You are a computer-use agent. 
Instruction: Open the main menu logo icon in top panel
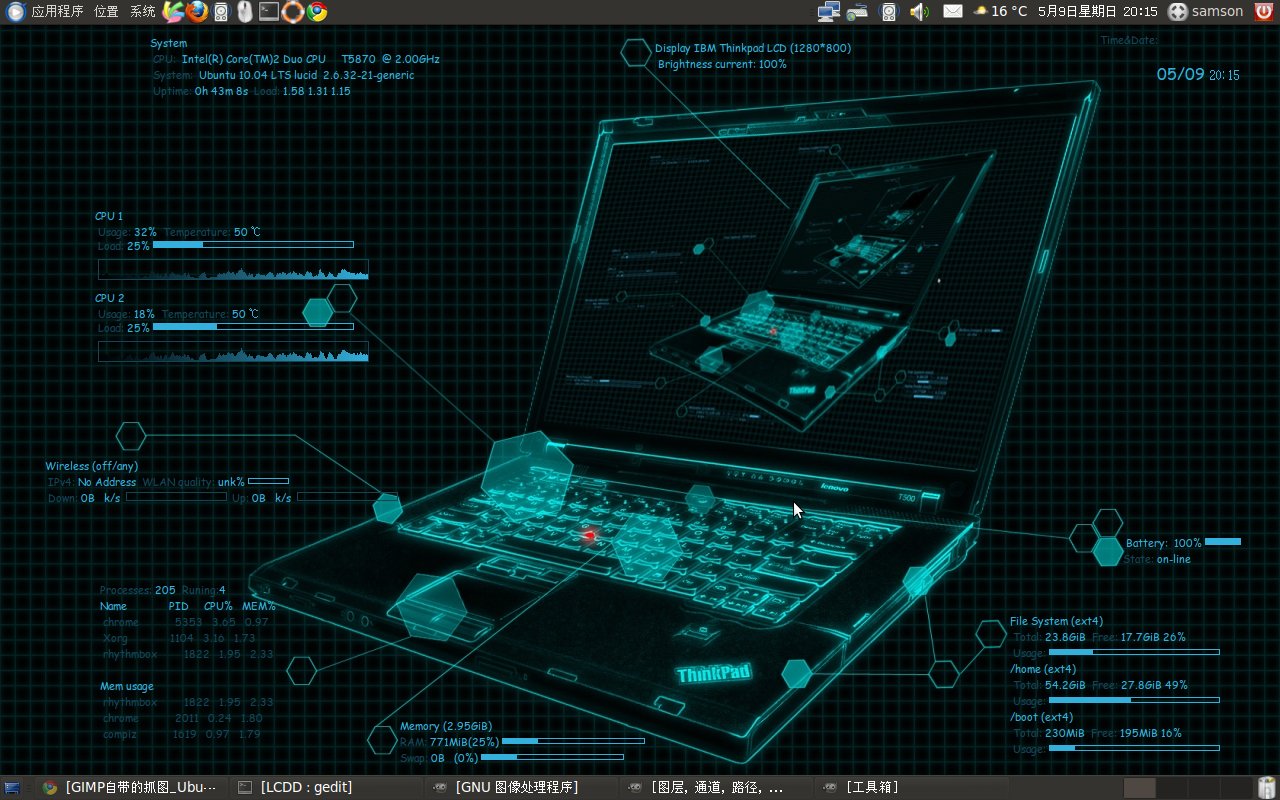tap(15, 12)
